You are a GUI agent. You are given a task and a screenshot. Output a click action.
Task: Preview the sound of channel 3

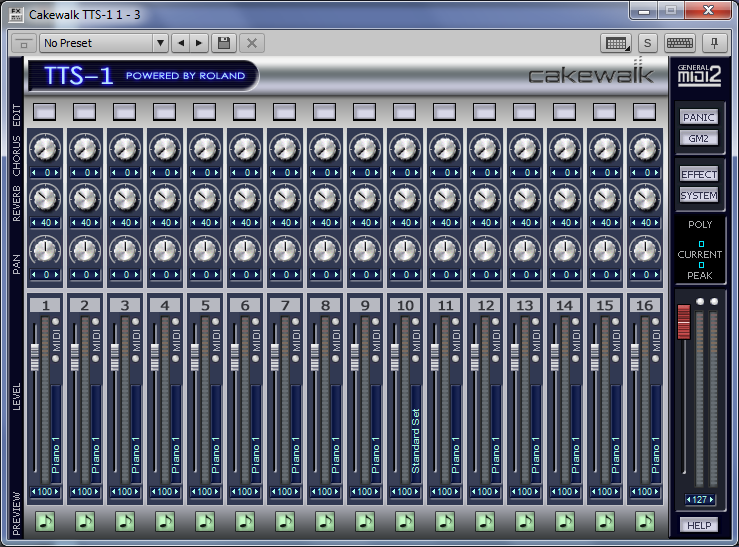pos(125,521)
